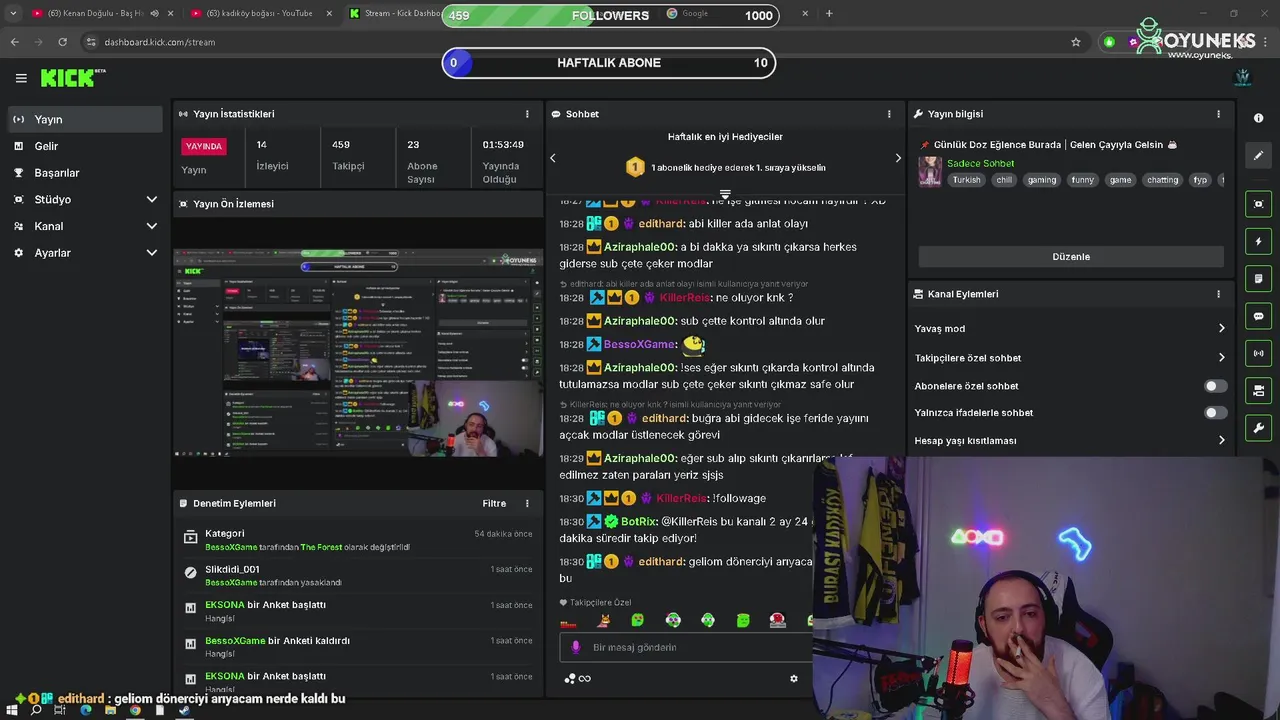1280x720 pixels.
Task: Bookmark this page with the star icon
Action: tap(1076, 42)
